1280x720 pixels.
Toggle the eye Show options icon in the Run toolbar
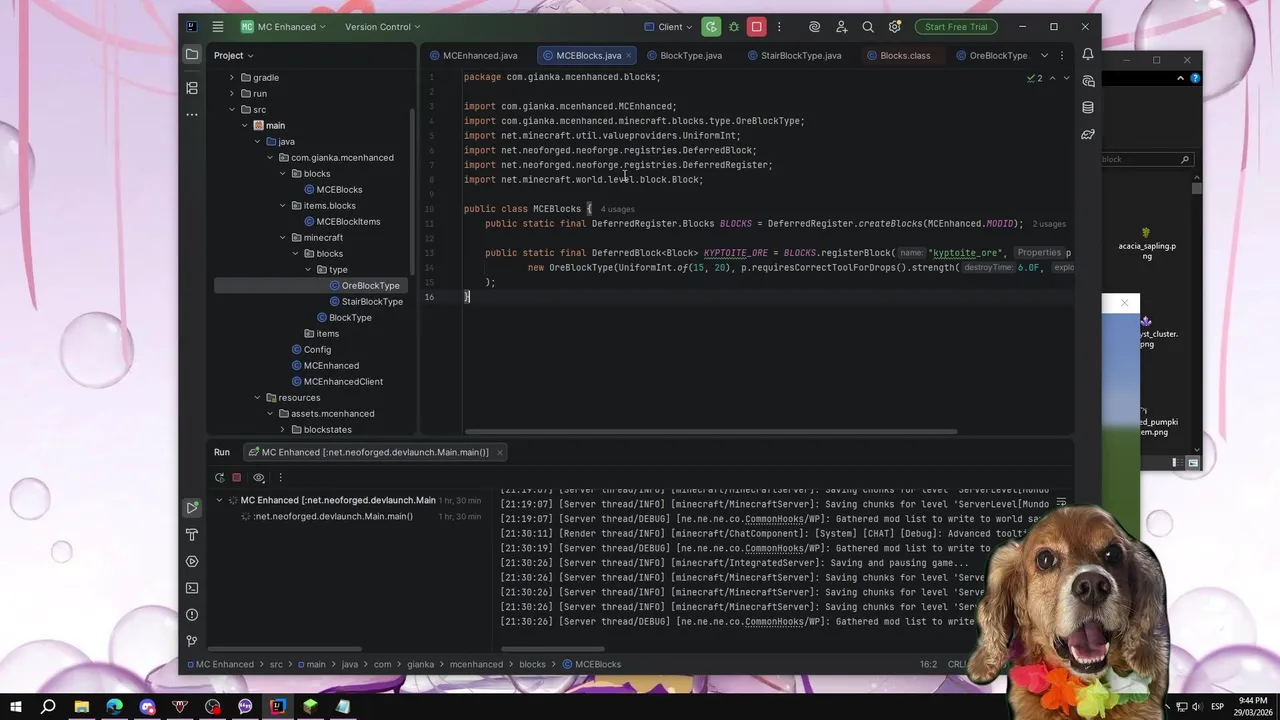[259, 478]
